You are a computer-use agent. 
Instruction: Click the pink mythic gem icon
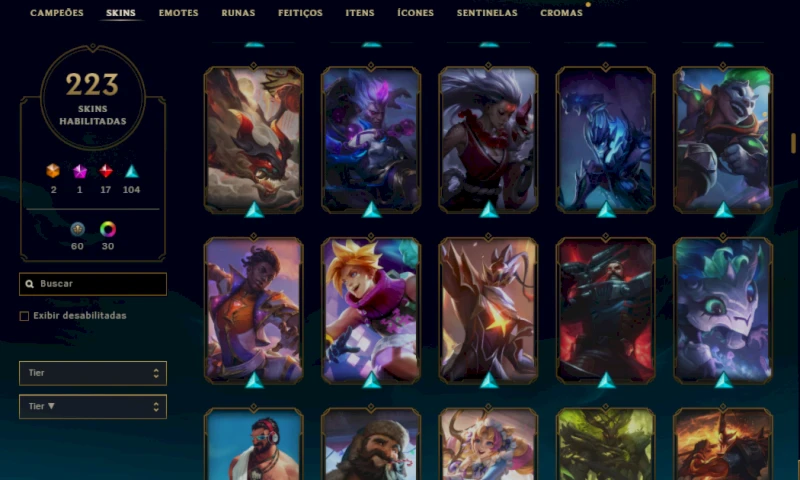80,171
